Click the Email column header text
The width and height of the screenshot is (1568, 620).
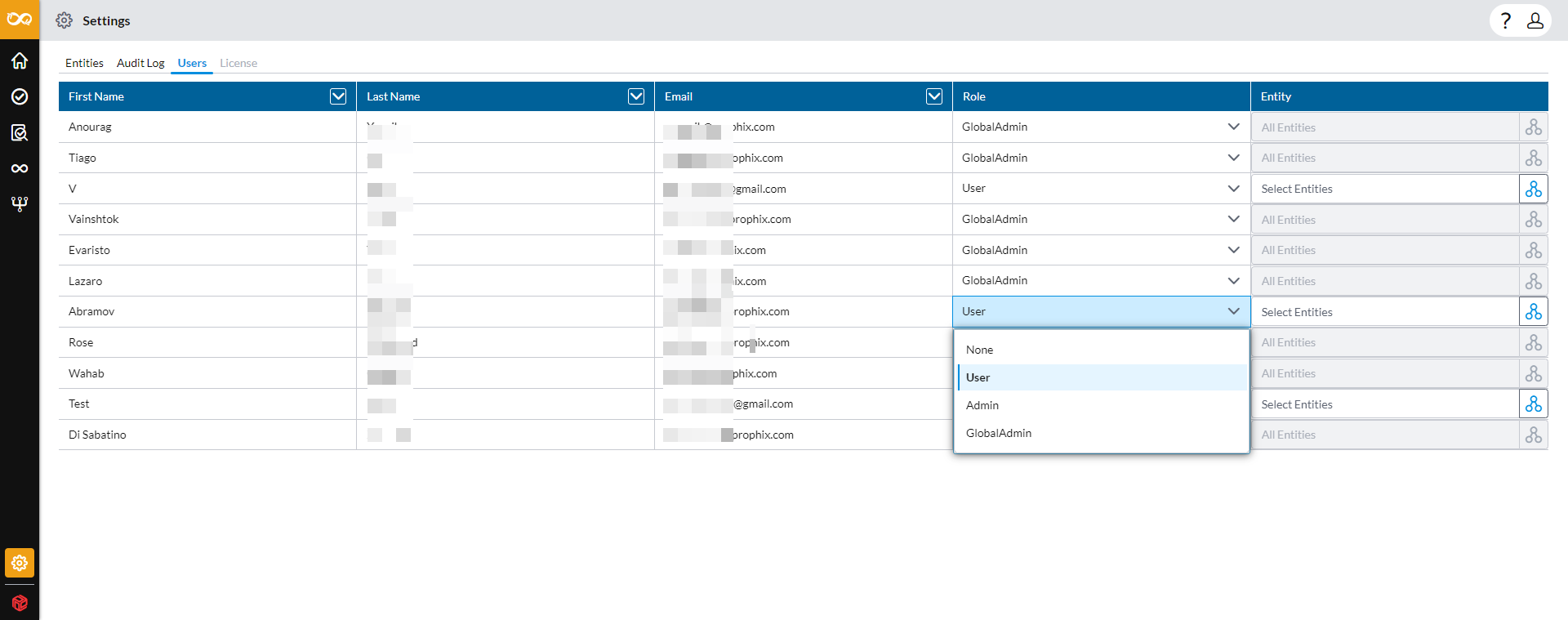coord(679,96)
